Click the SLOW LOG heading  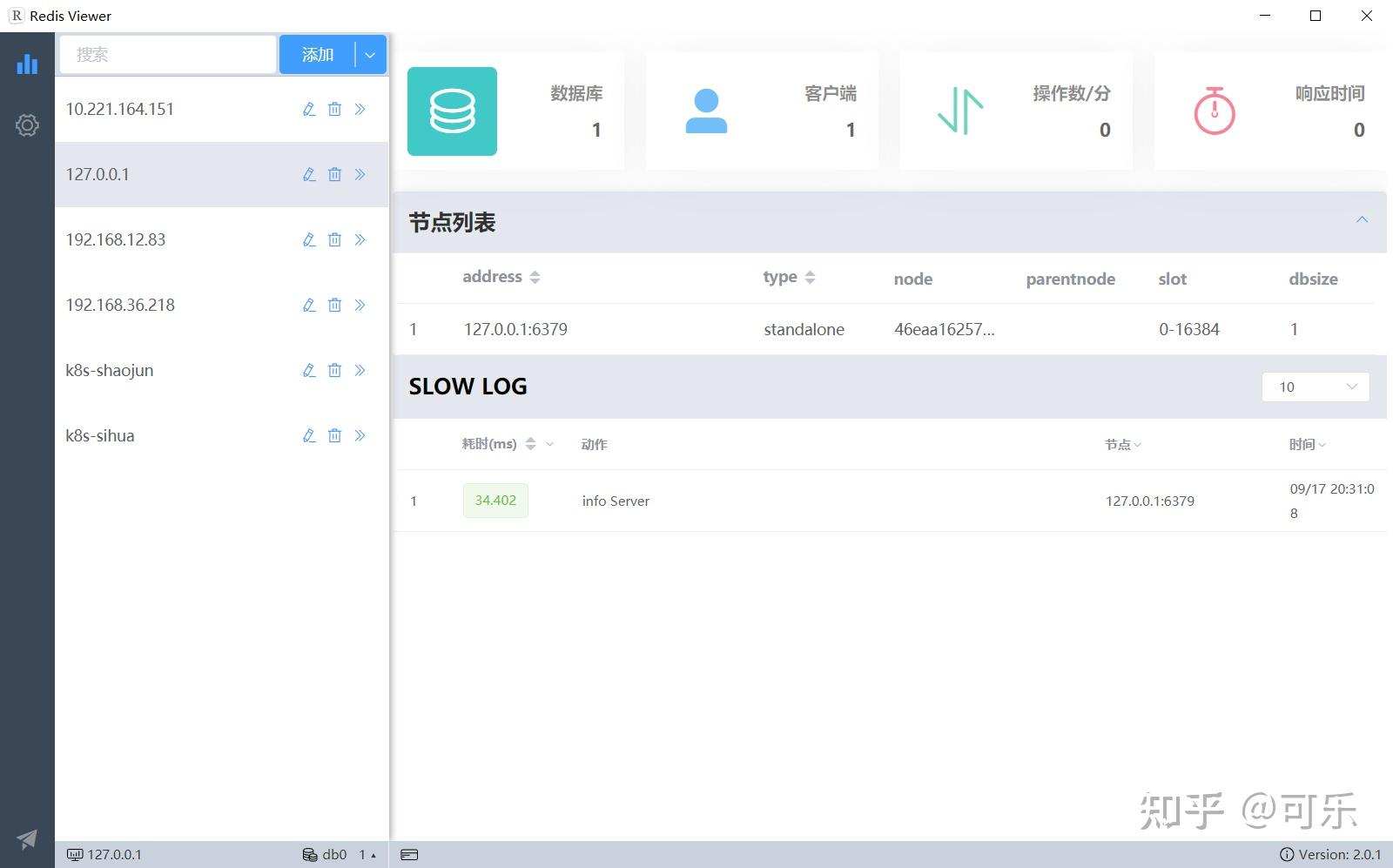point(468,387)
